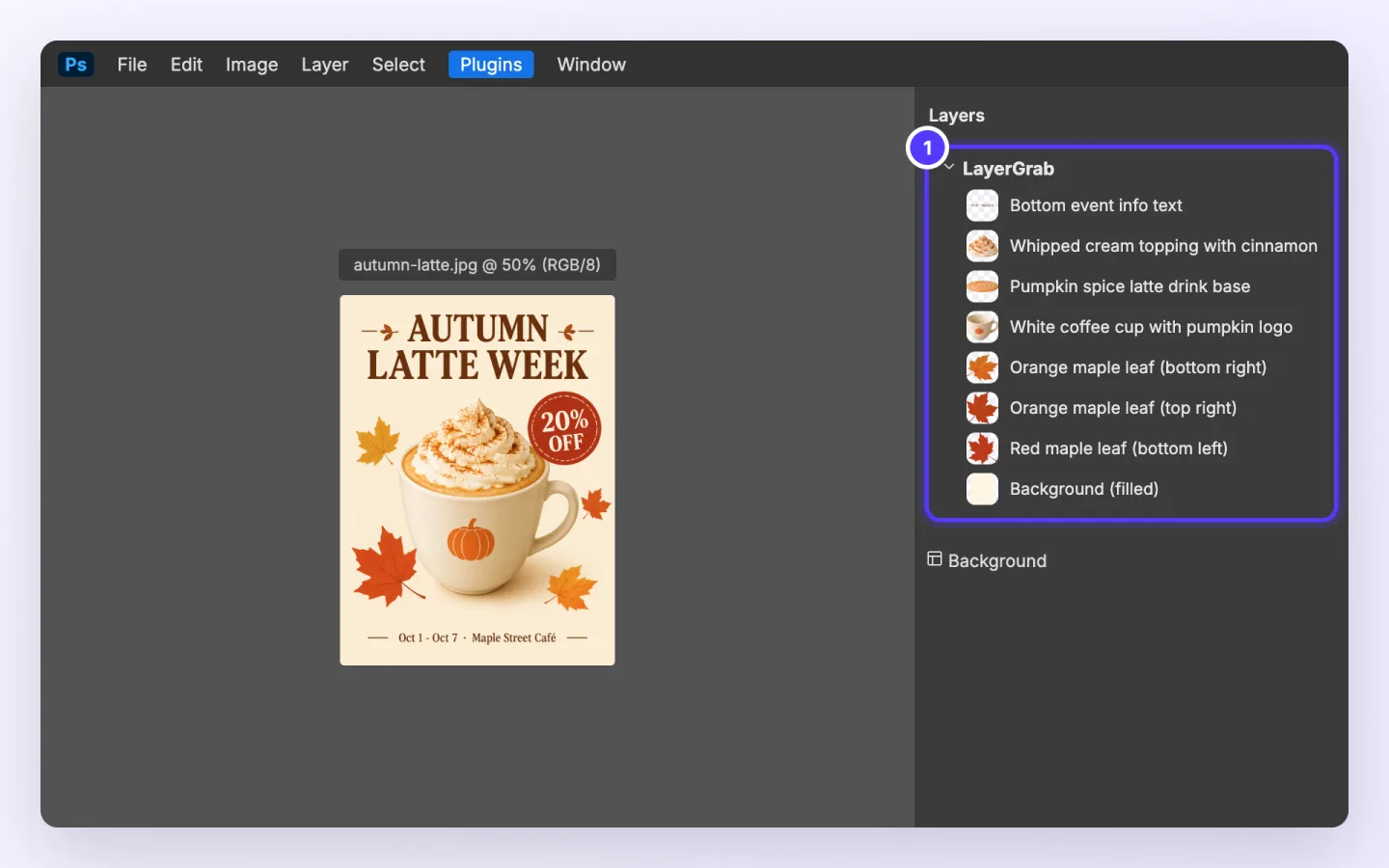Select Orange maple leaf (top right) layer
This screenshot has height=868, width=1389.
tap(1123, 408)
